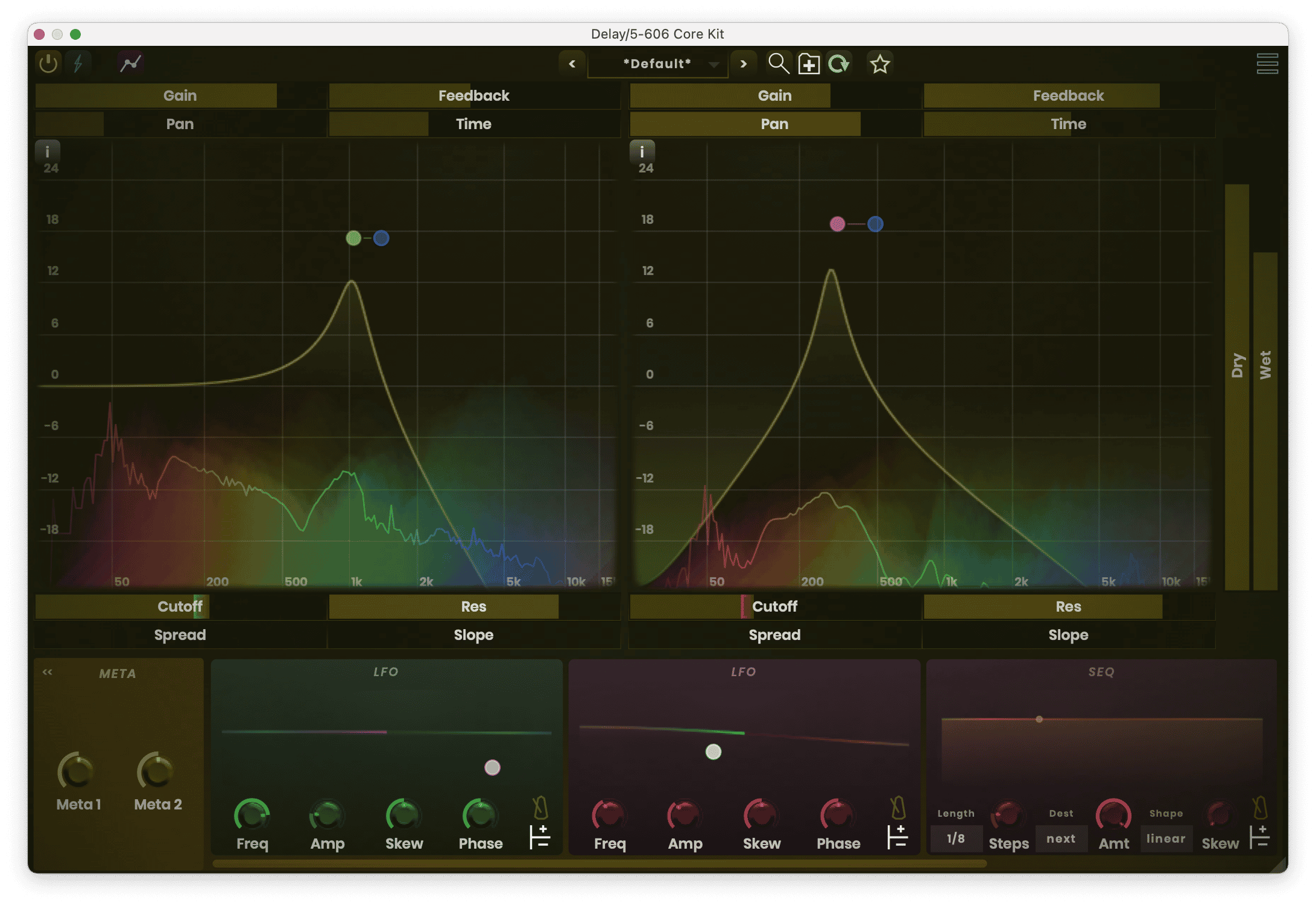Click SEQ Amt knob
The width and height of the screenshot is (1316, 906).
[x=1113, y=816]
